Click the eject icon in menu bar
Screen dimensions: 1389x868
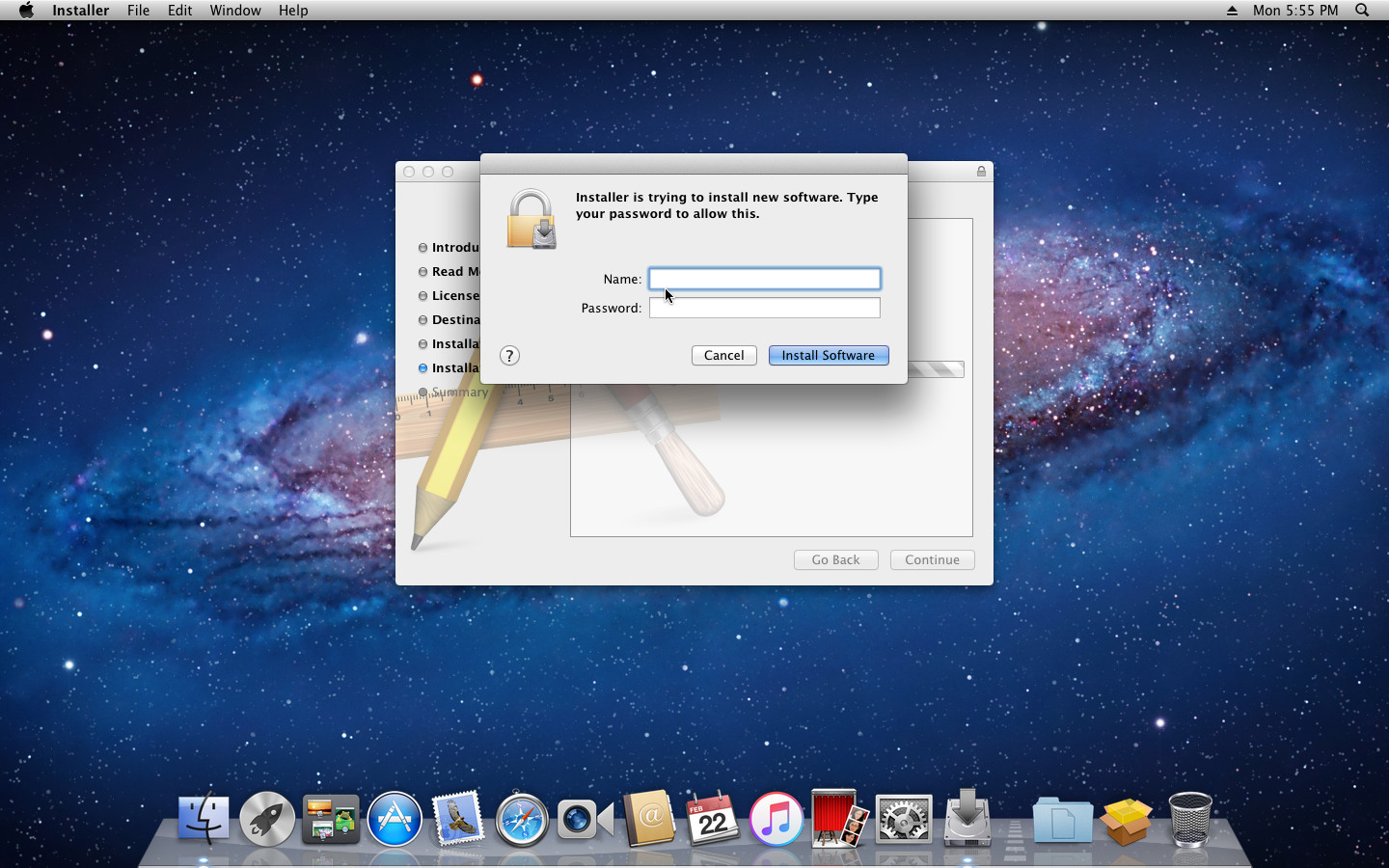click(x=1232, y=11)
